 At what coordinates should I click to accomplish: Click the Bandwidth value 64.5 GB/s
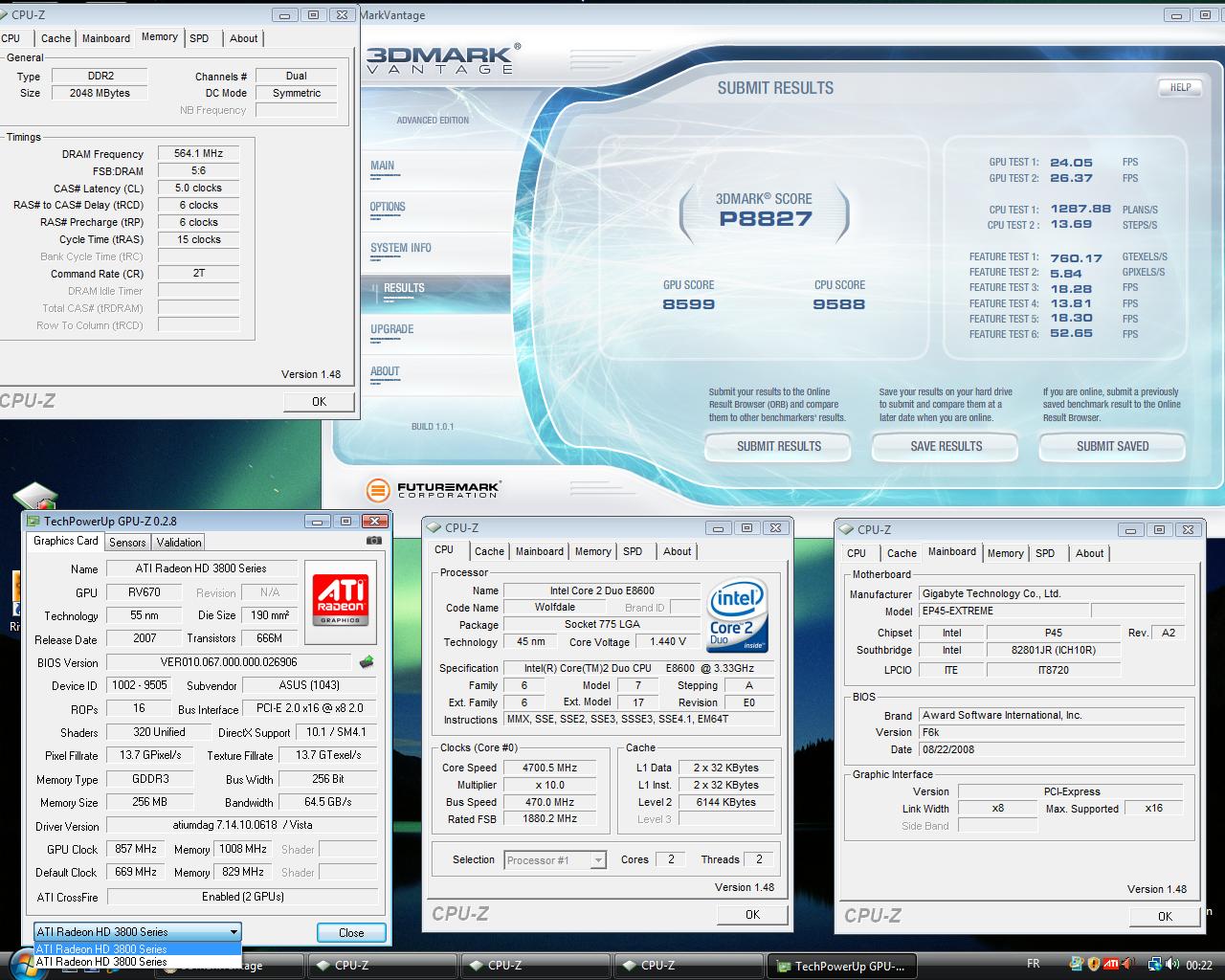(x=328, y=803)
